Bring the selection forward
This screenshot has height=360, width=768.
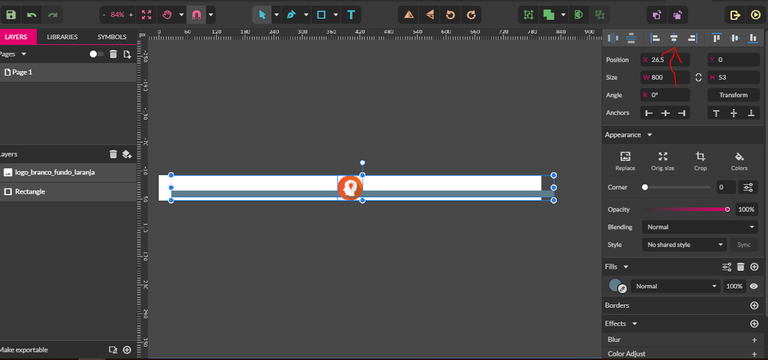point(657,15)
